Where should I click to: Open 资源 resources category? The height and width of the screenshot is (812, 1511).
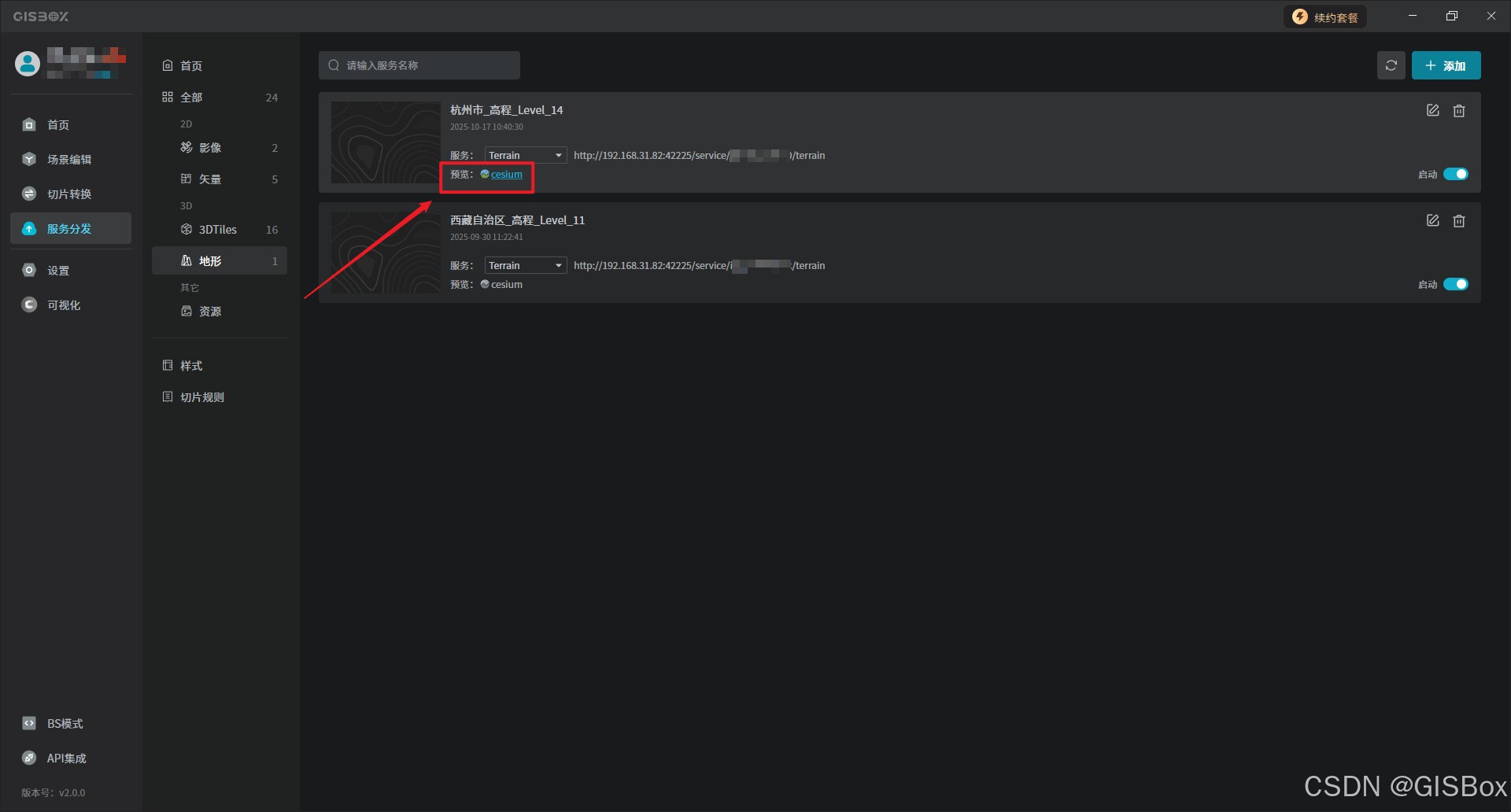click(x=220, y=312)
